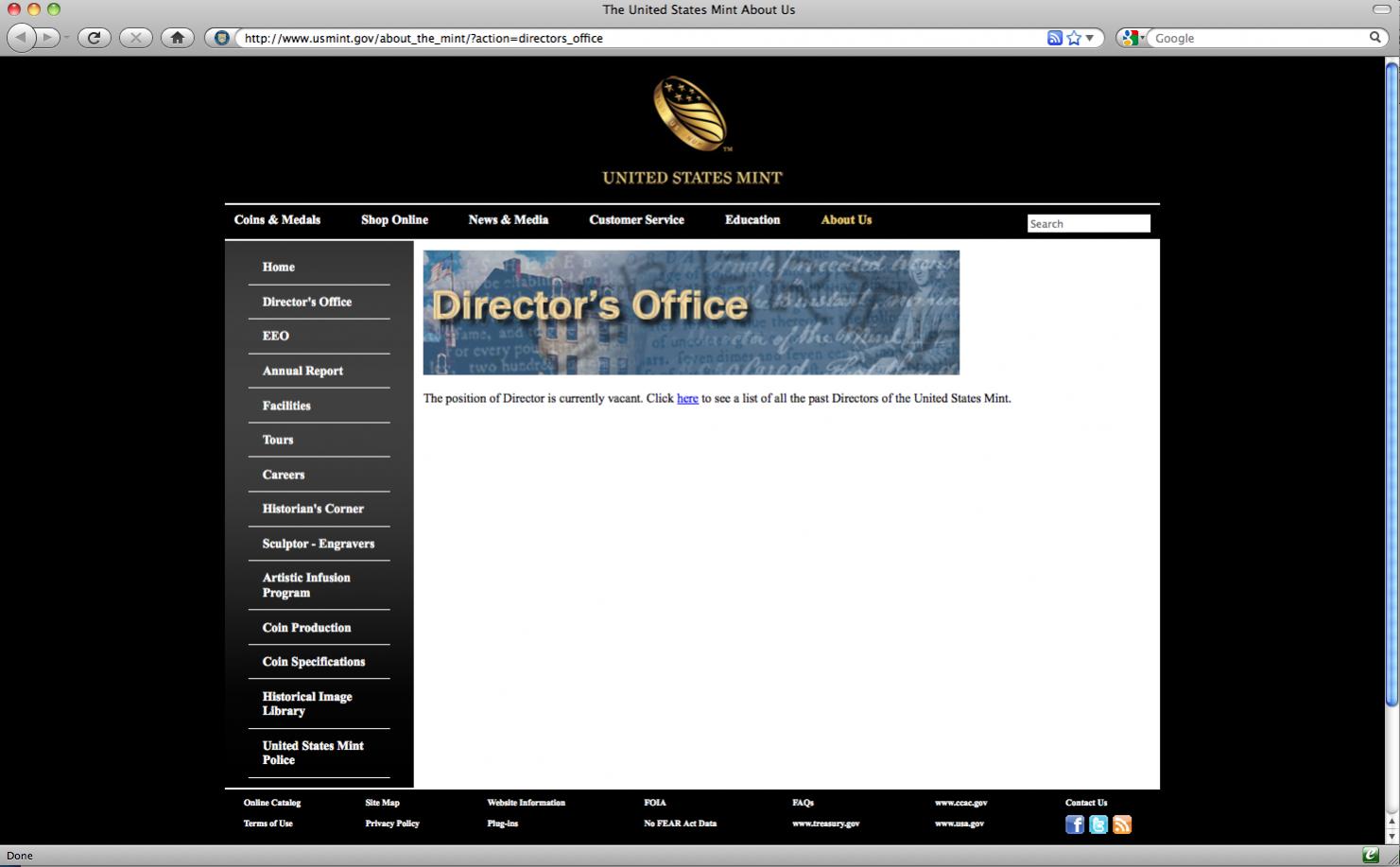Open the Google search engine dropdown

pyautogui.click(x=1133, y=38)
